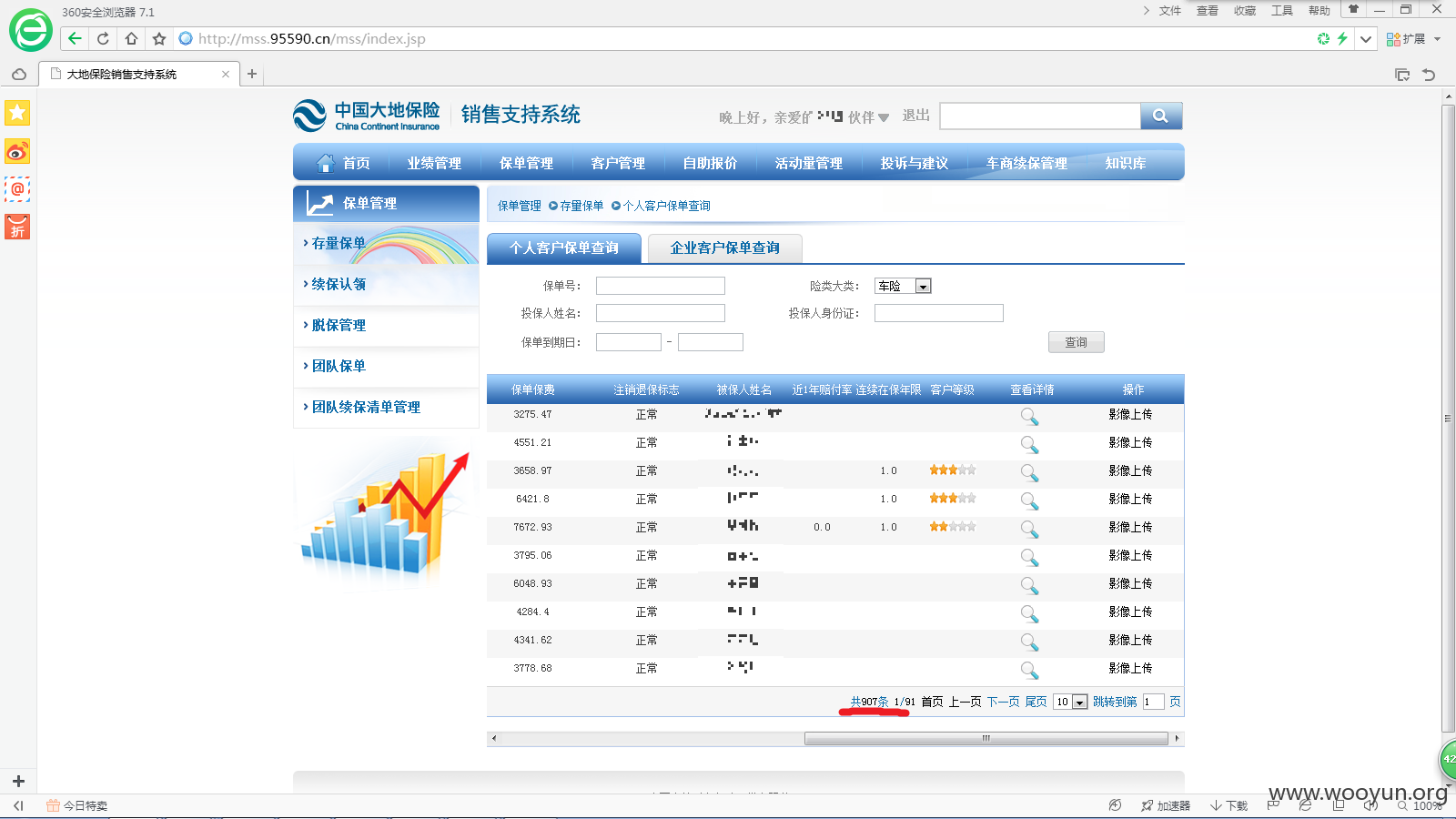1456x819 pixels.
Task: Click the browser back arrow button
Action: [x=76, y=38]
